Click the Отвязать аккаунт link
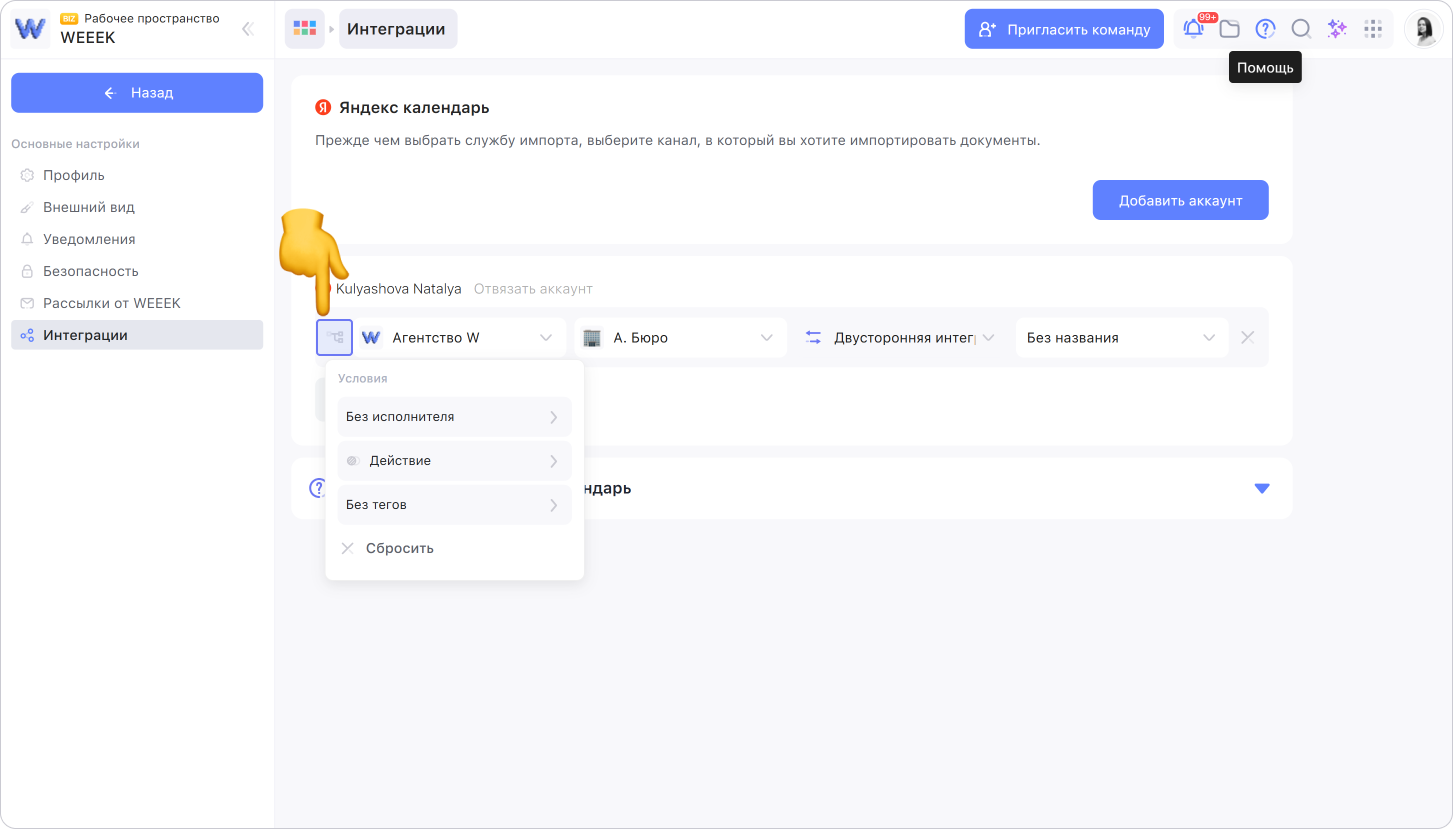1453x829 pixels. pos(533,289)
